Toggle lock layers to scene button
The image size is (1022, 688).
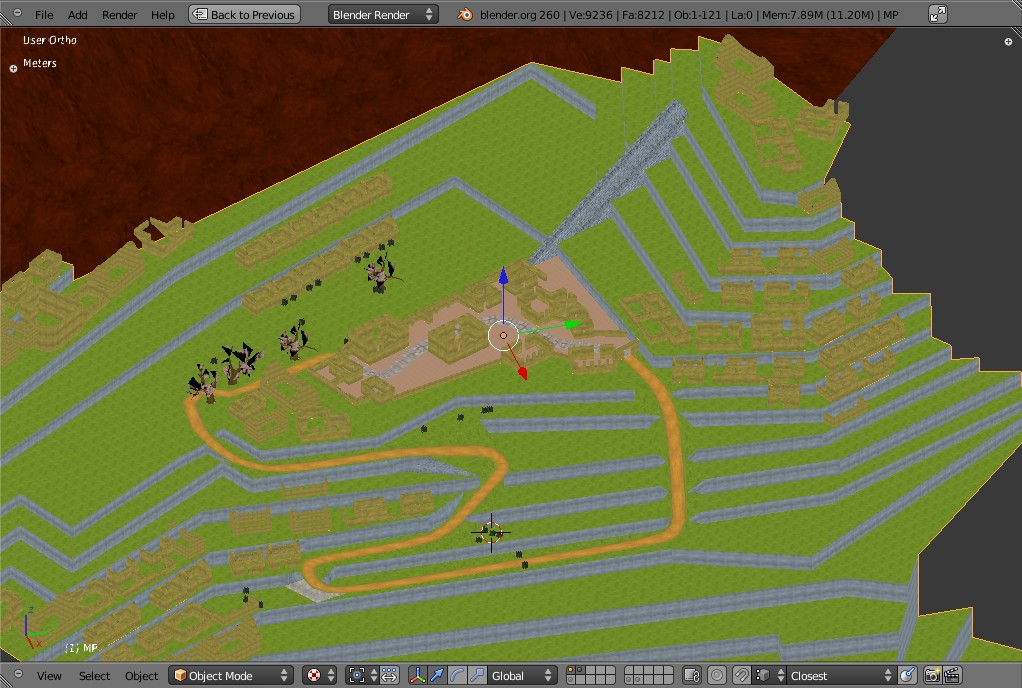pyautogui.click(x=692, y=676)
